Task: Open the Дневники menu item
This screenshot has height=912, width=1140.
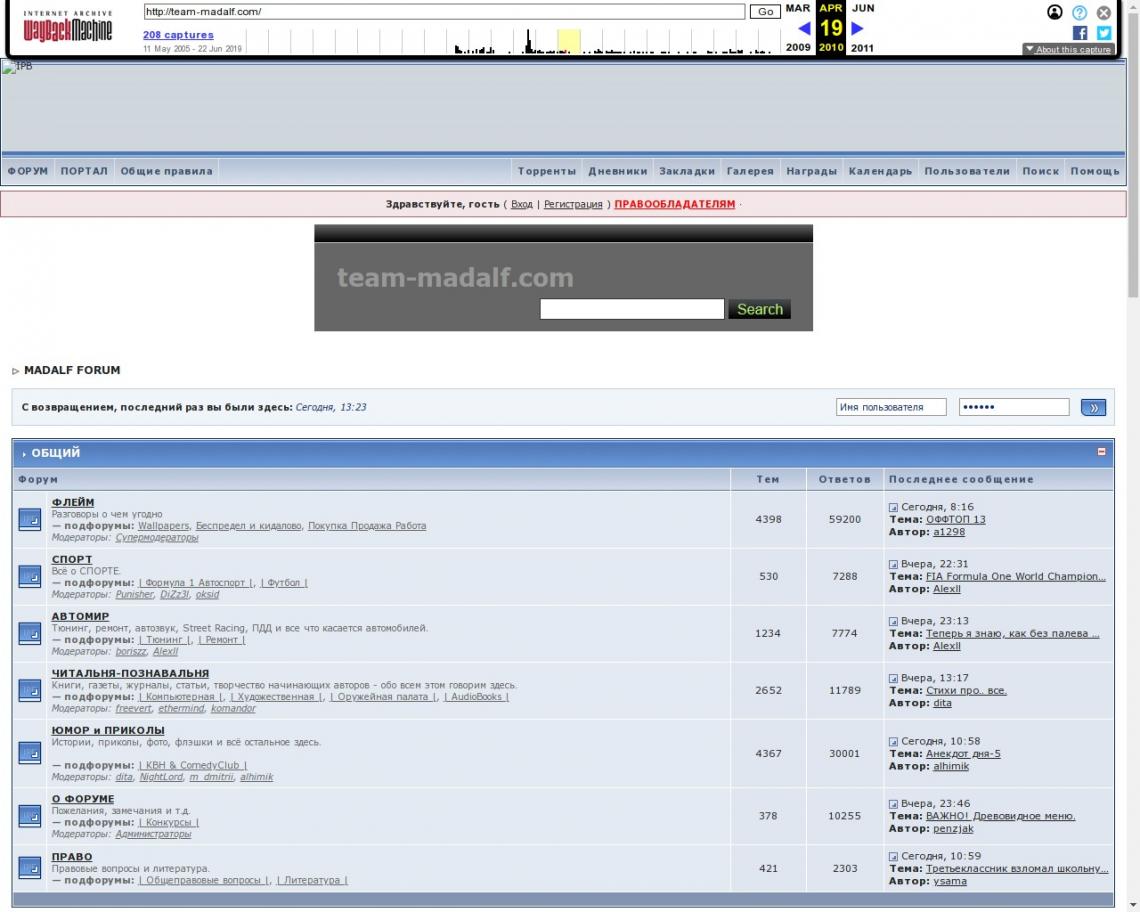Action: click(617, 171)
